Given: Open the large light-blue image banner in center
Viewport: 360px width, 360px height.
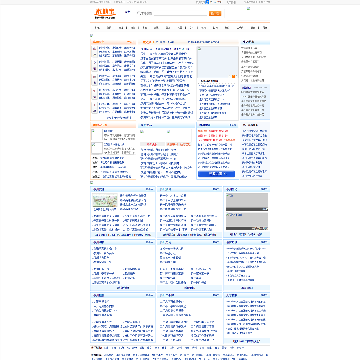Looking at the screenshot, I should pyautogui.click(x=218, y=63).
